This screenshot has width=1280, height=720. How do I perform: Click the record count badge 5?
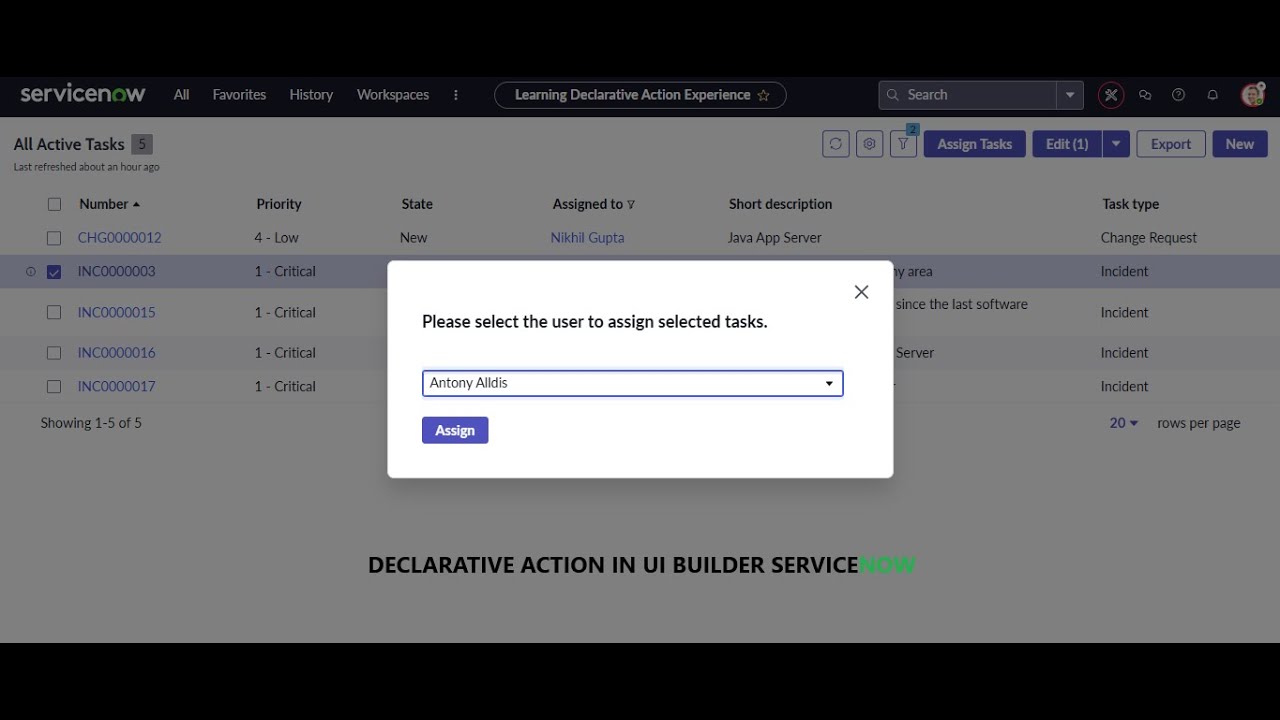click(x=142, y=144)
